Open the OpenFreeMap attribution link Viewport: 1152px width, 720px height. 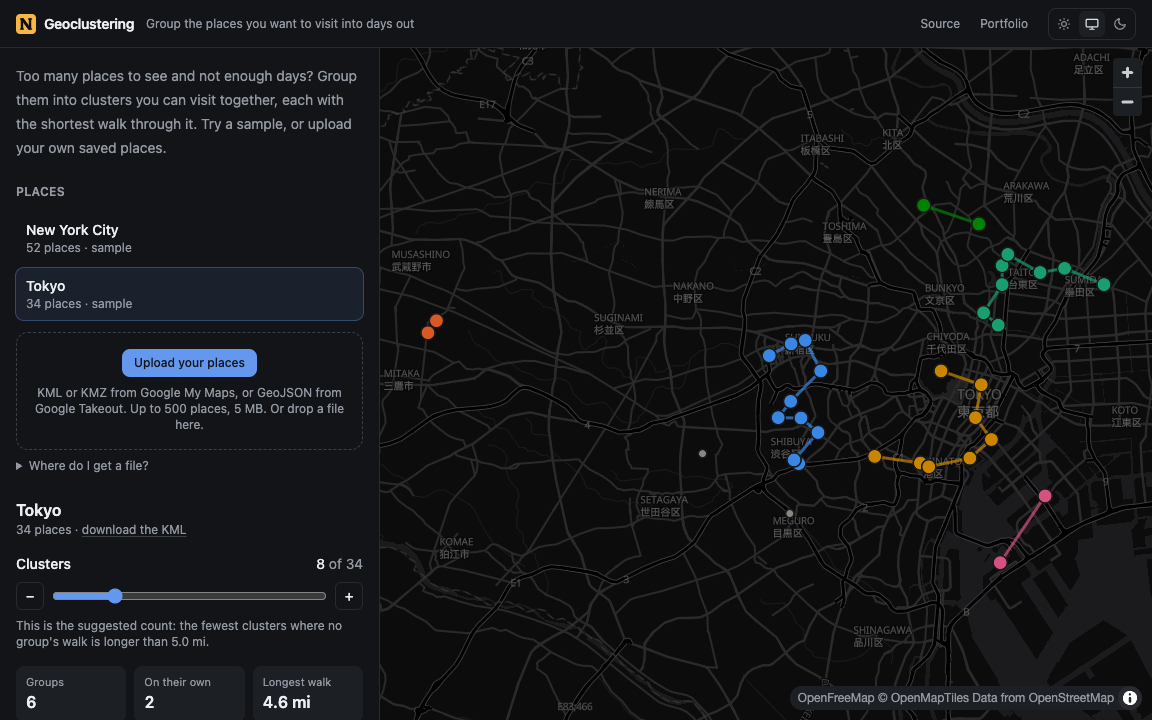click(x=835, y=697)
